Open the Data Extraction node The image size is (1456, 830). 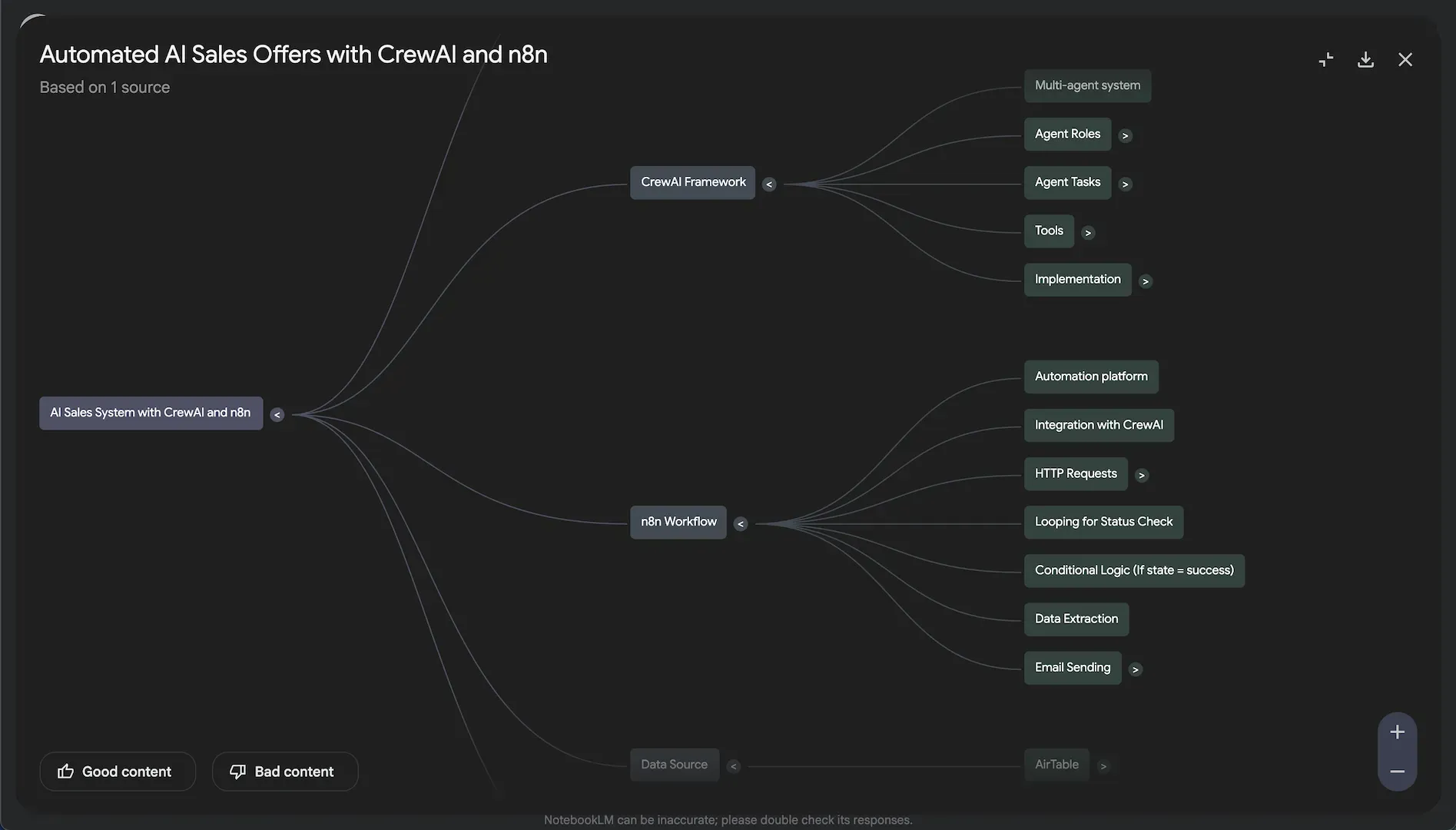click(1076, 619)
